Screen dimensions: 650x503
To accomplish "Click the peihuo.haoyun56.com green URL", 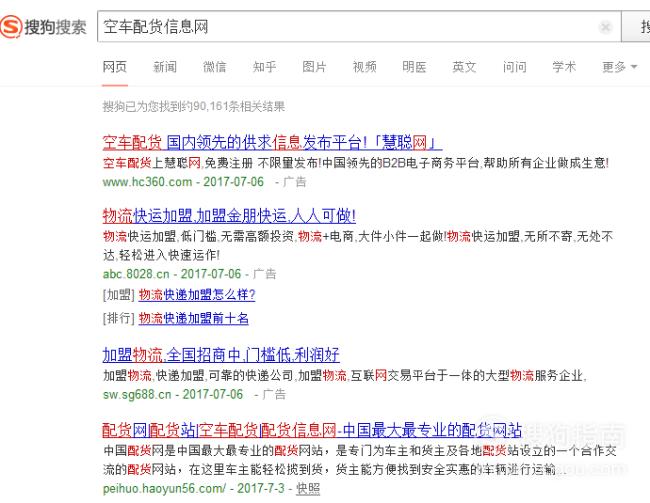I will pos(164,488).
